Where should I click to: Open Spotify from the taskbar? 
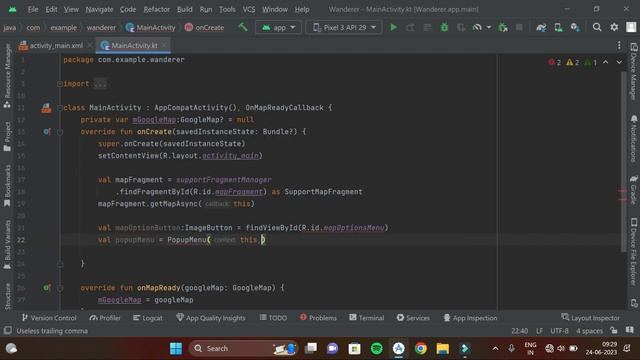tap(377, 349)
